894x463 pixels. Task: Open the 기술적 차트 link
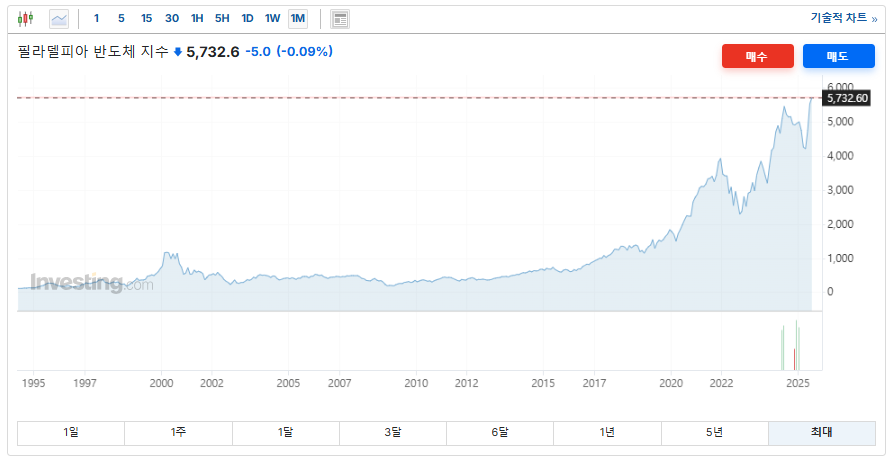pyautogui.click(x=844, y=18)
